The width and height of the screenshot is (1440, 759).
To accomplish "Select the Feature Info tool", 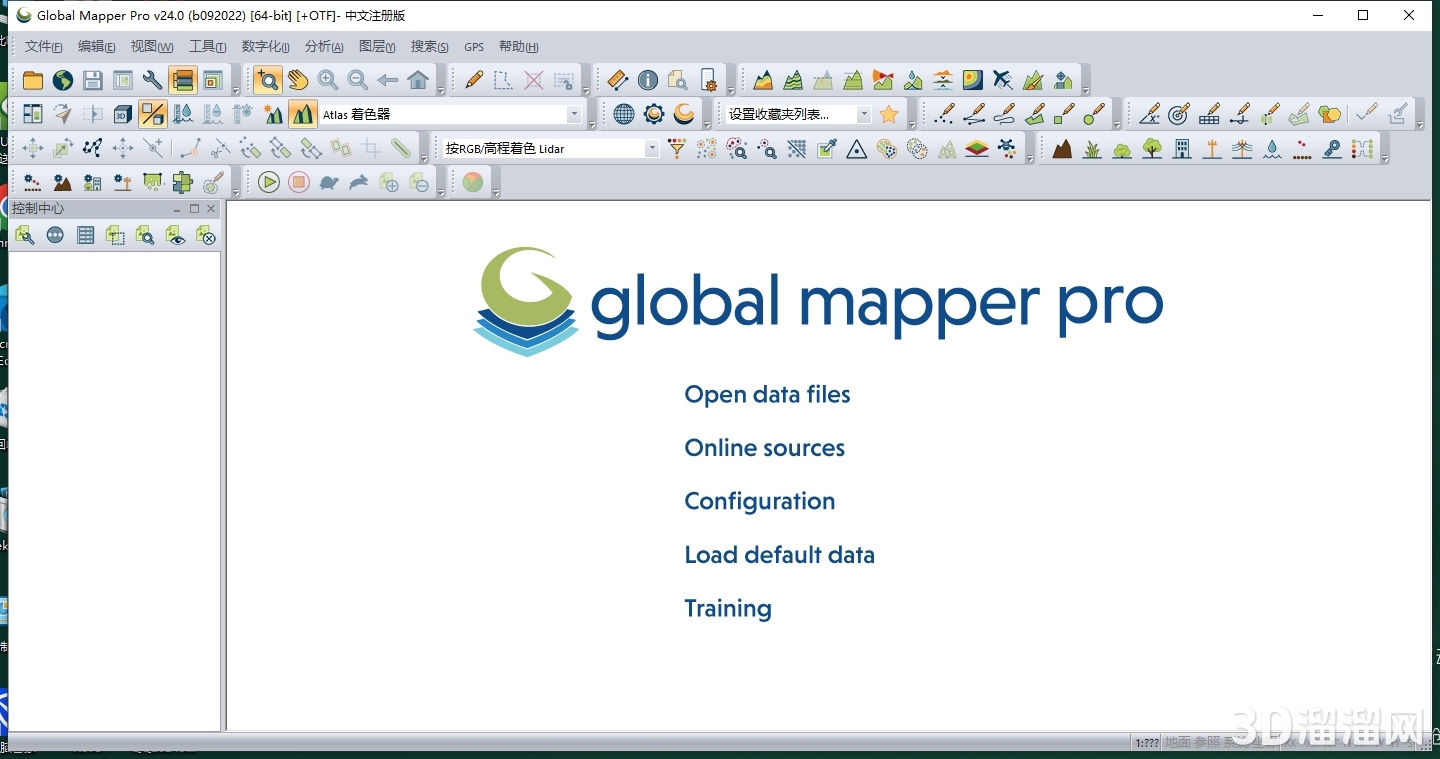I will [648, 80].
